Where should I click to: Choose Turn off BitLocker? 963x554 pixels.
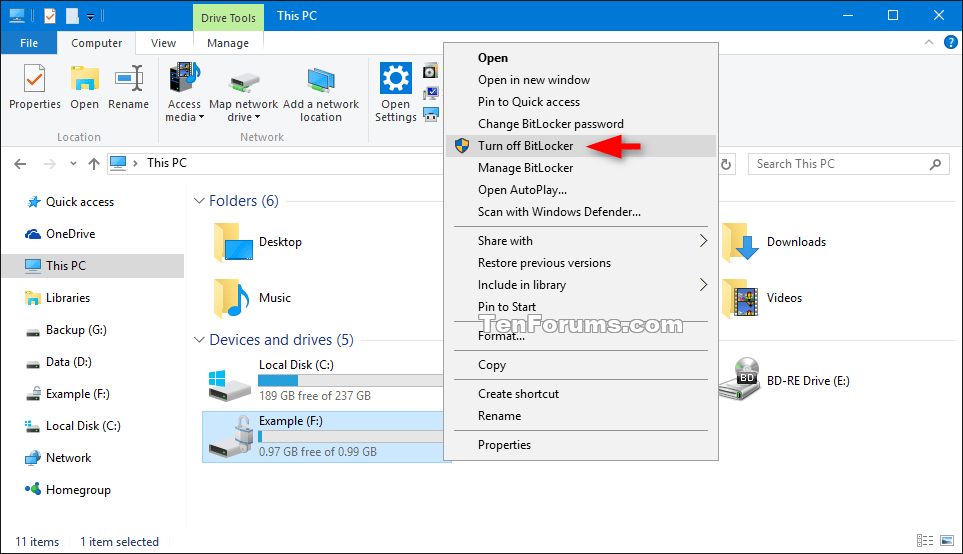(581, 146)
